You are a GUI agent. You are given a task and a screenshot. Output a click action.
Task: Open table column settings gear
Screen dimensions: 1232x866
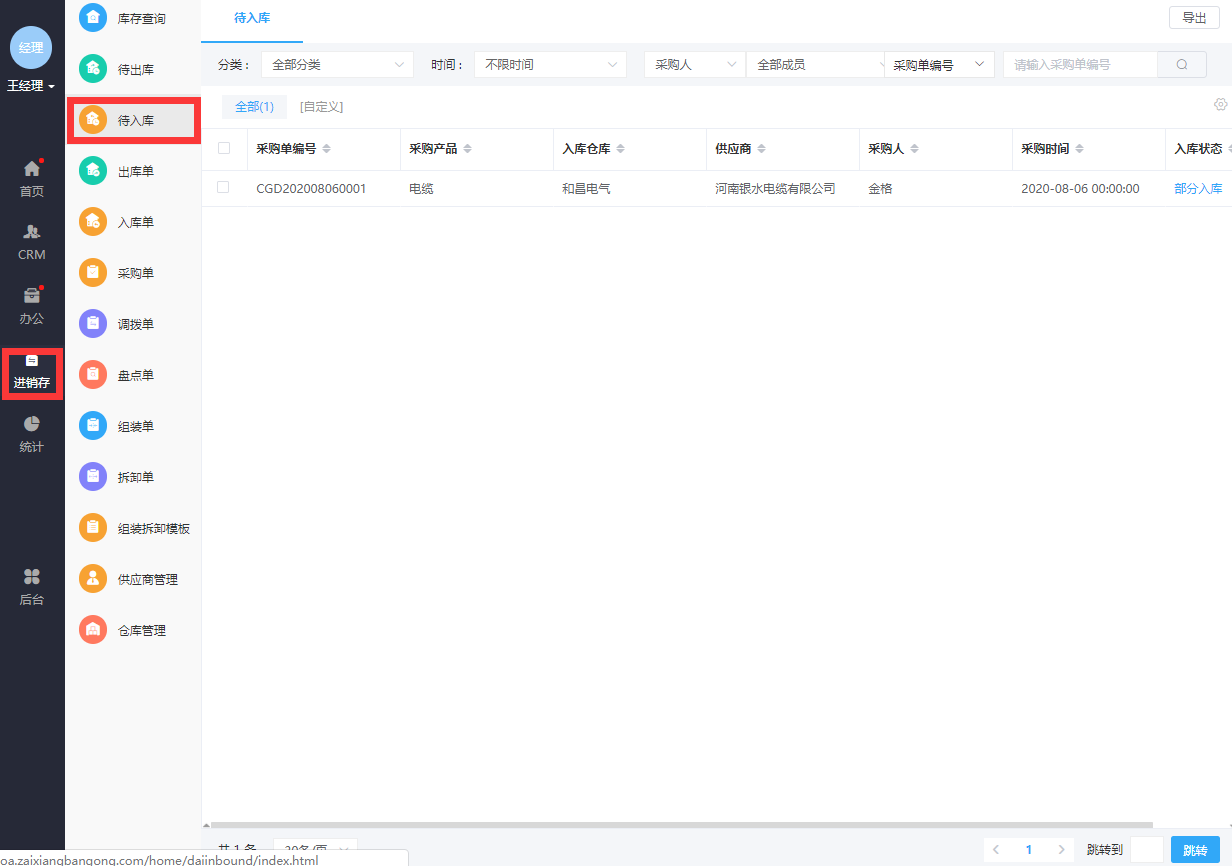coord(1220,105)
